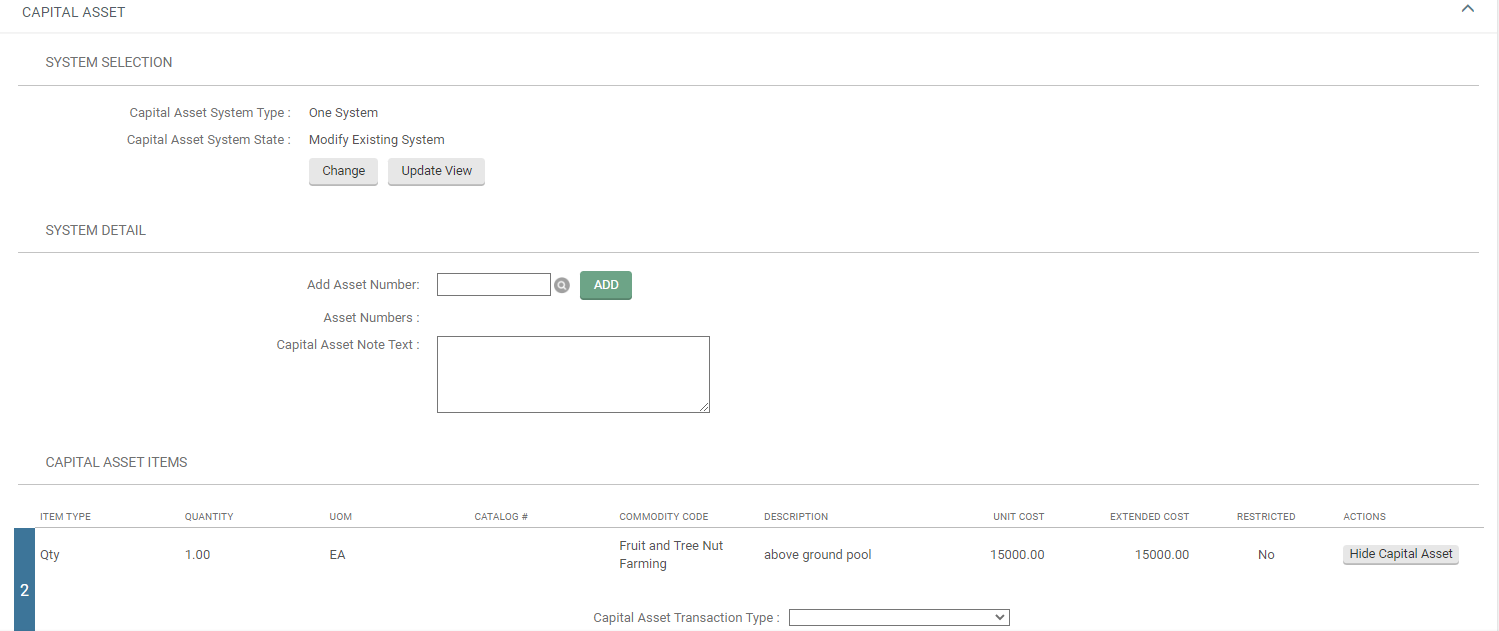Click the Item Type column header
The width and height of the screenshot is (1499, 631).
point(65,517)
